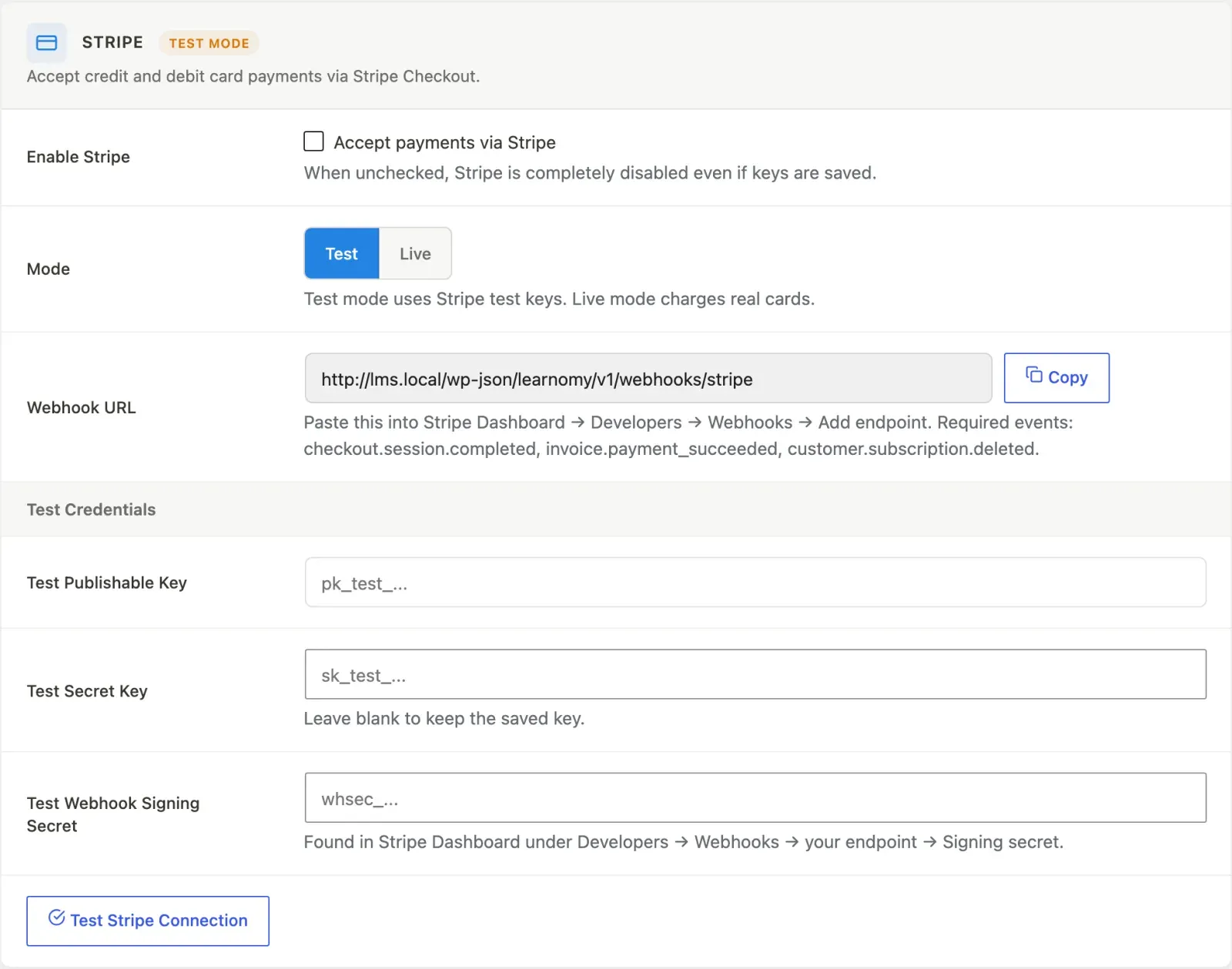Viewport: 1232px width, 969px height.
Task: Click the Mode label
Action: (x=49, y=269)
